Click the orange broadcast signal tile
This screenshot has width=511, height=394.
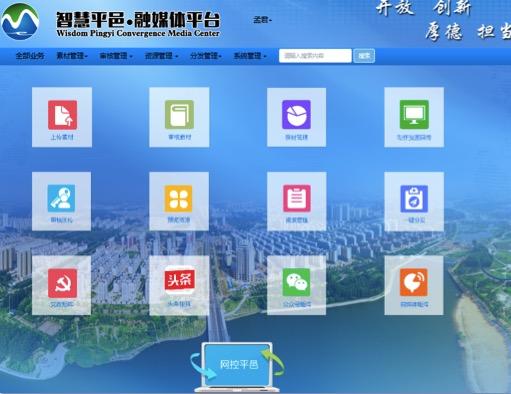414,285
